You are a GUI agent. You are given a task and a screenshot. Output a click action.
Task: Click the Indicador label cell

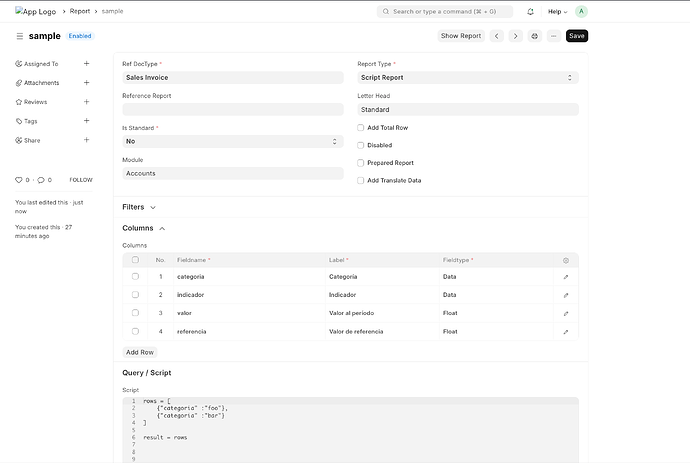(382, 295)
